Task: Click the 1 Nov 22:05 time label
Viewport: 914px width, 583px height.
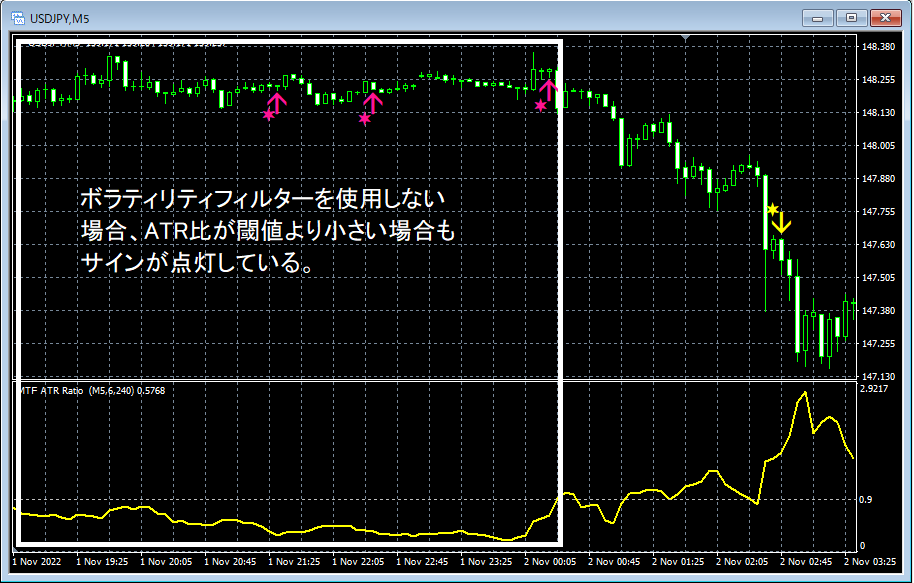Action: tap(358, 561)
